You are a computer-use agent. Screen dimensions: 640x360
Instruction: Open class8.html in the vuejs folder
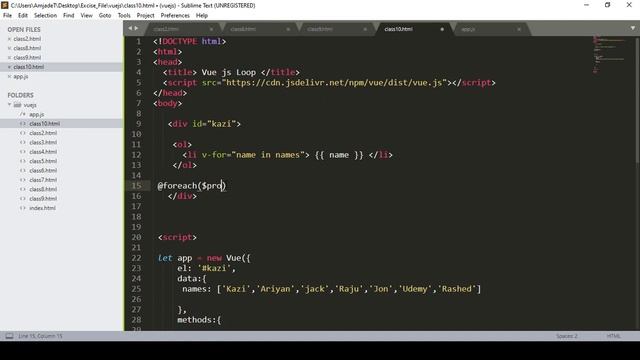43,189
